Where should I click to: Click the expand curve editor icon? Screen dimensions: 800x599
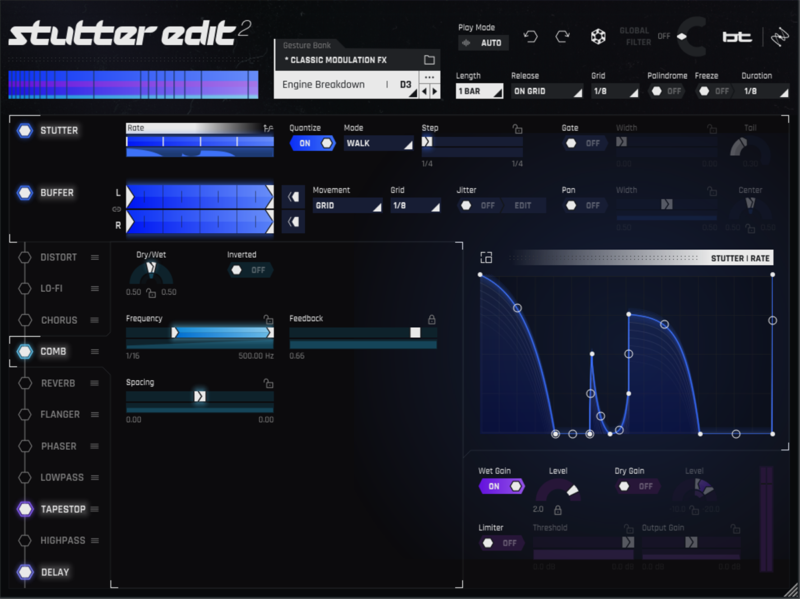point(487,258)
